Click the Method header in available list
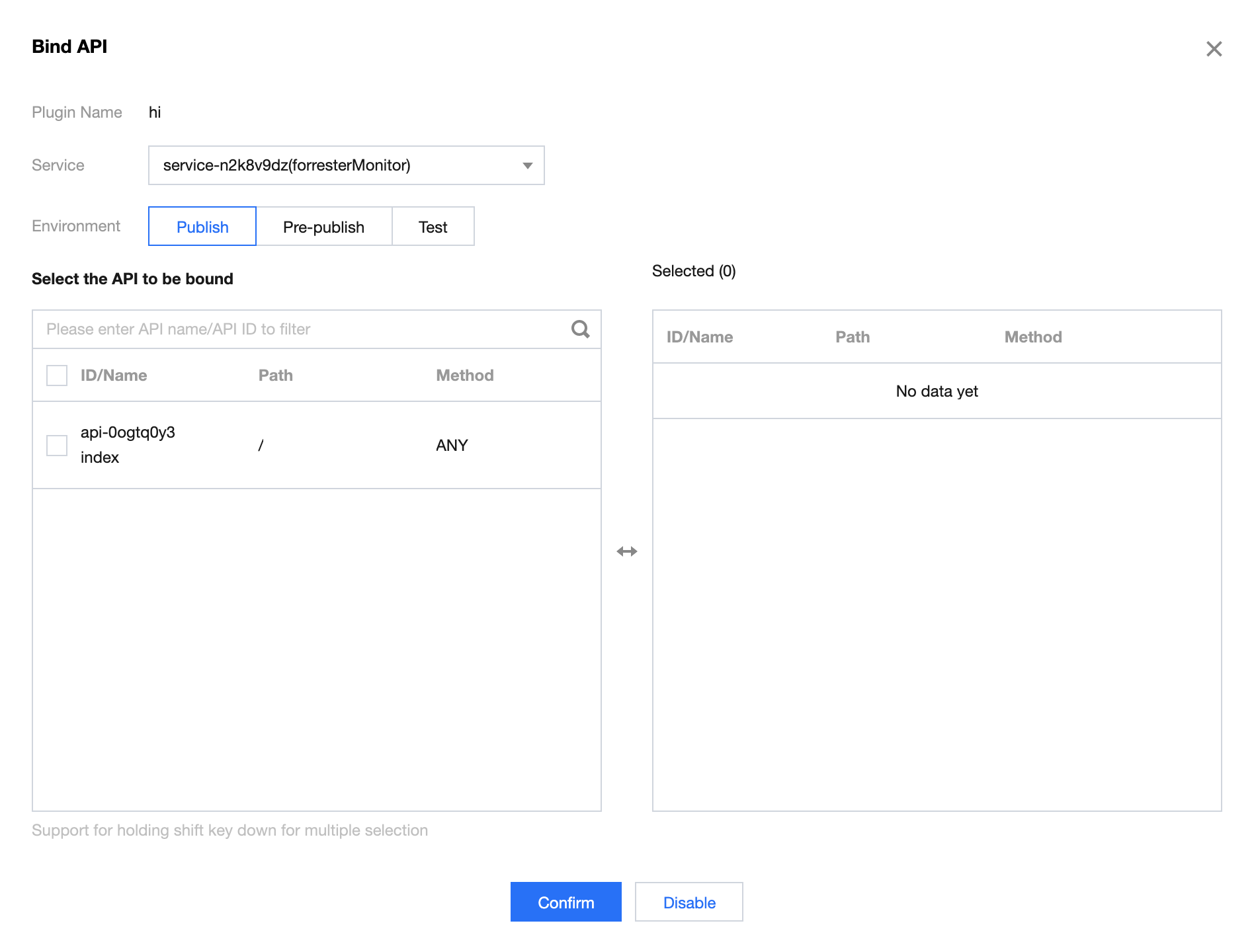 click(x=464, y=376)
